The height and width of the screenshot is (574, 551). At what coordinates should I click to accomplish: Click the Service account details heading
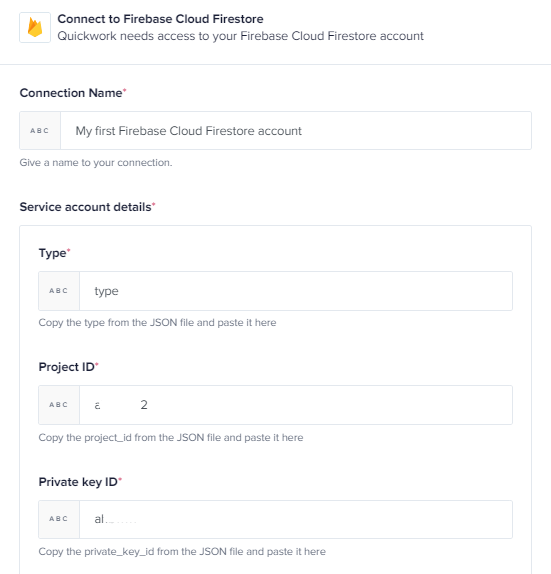(x=88, y=207)
